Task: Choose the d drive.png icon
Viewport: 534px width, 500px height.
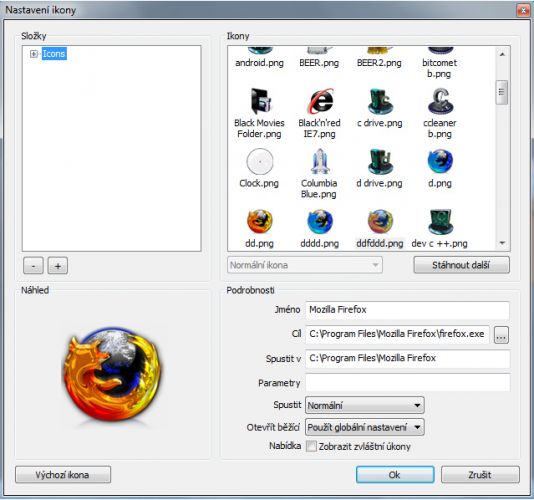Action: tap(380, 161)
